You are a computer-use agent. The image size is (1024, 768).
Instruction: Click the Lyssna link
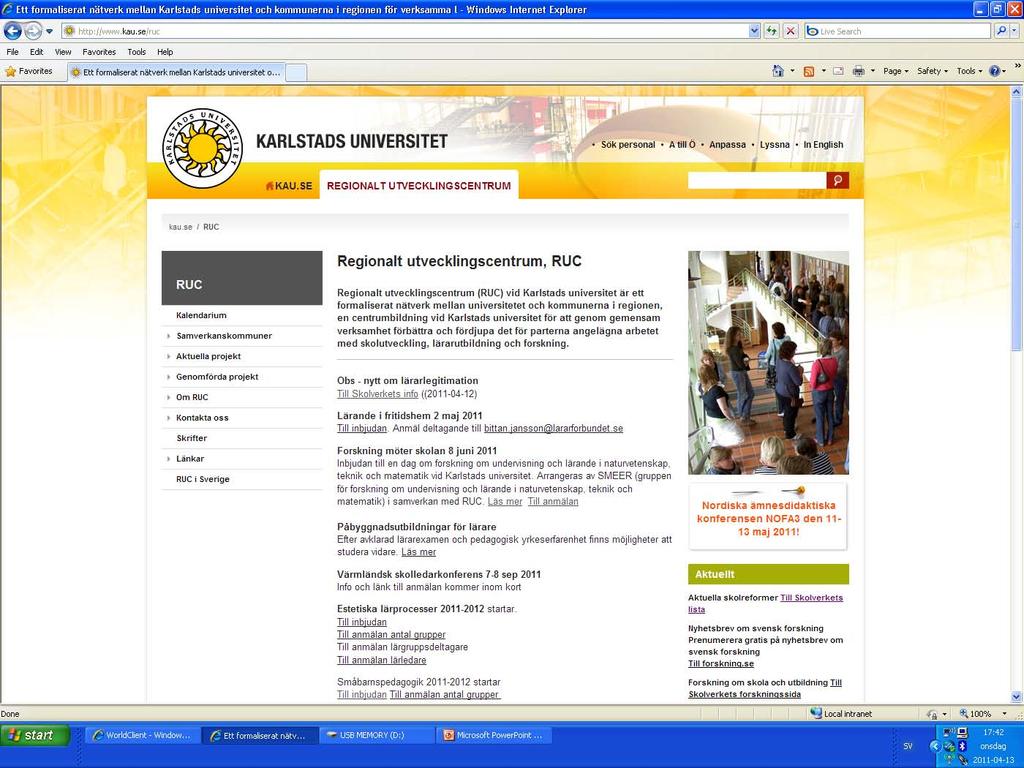coord(775,144)
